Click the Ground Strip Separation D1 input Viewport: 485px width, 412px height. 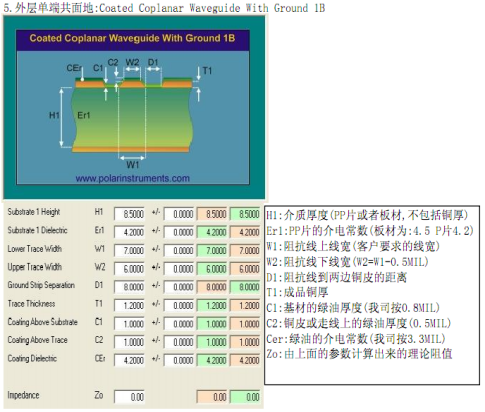tap(129, 287)
